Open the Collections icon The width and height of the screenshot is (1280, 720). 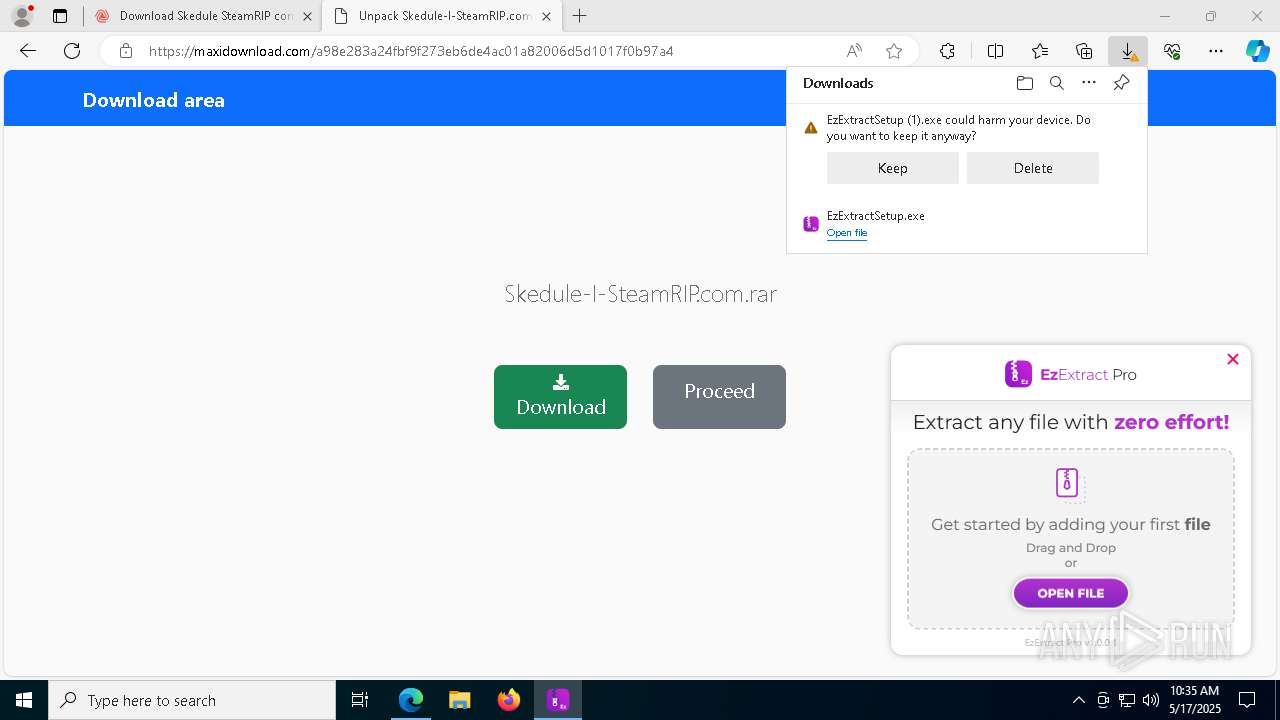[x=1084, y=51]
